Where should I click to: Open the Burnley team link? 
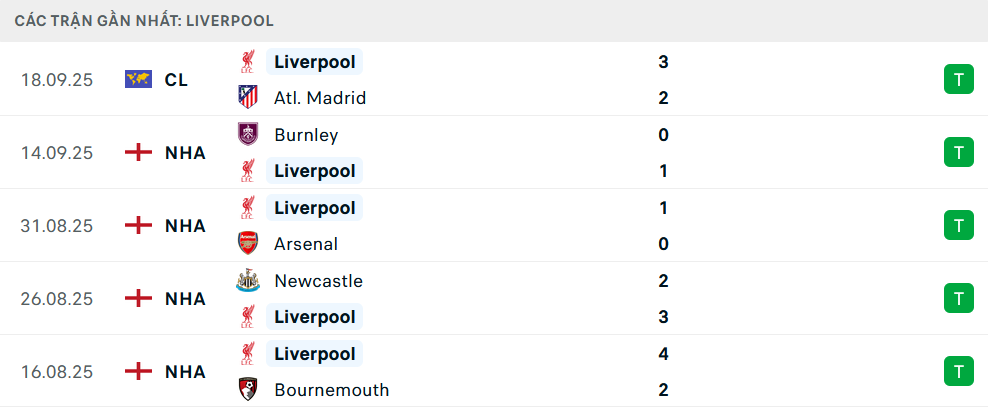click(x=306, y=135)
